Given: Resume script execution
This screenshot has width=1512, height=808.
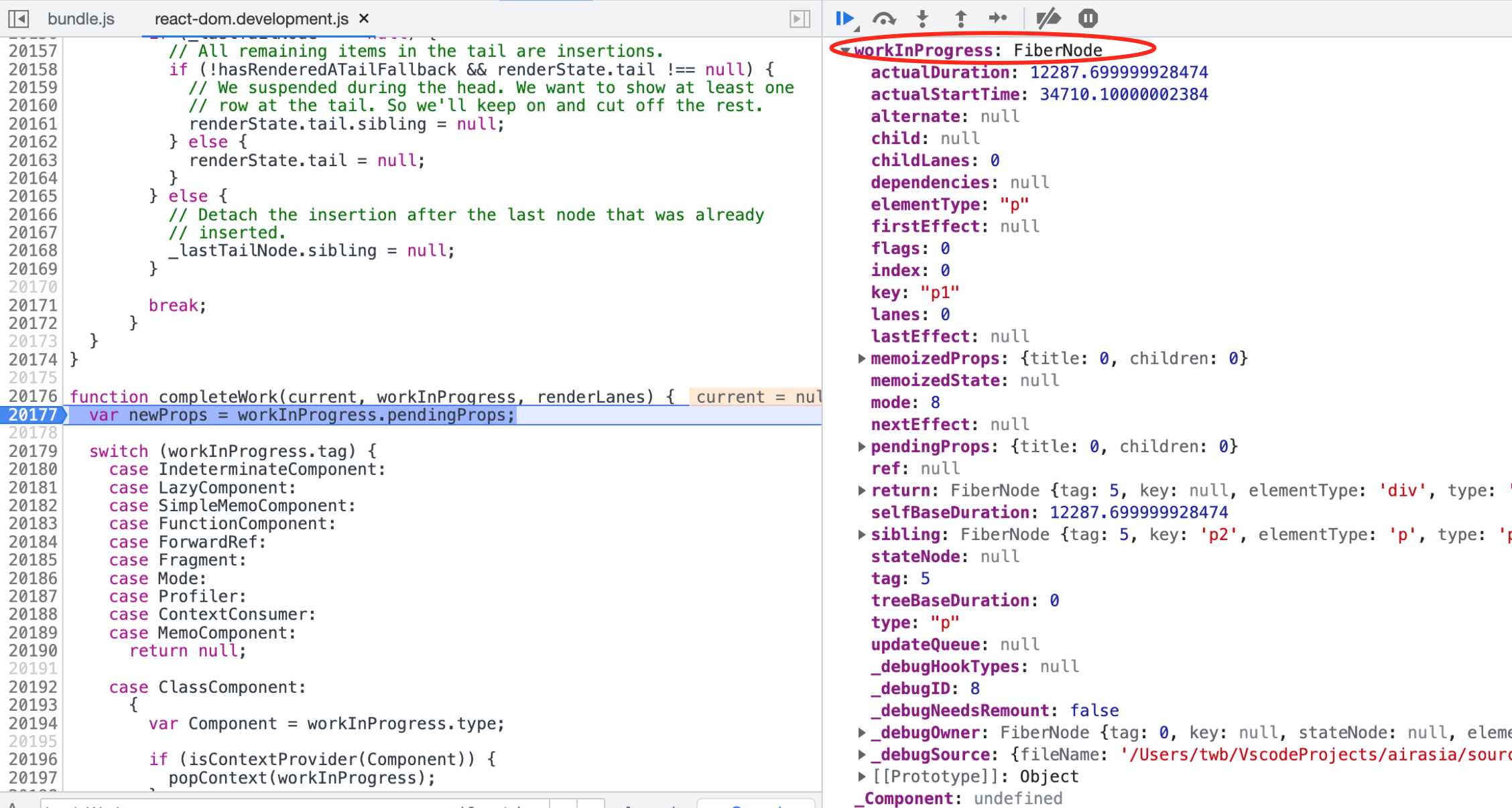Looking at the screenshot, I should [844, 19].
